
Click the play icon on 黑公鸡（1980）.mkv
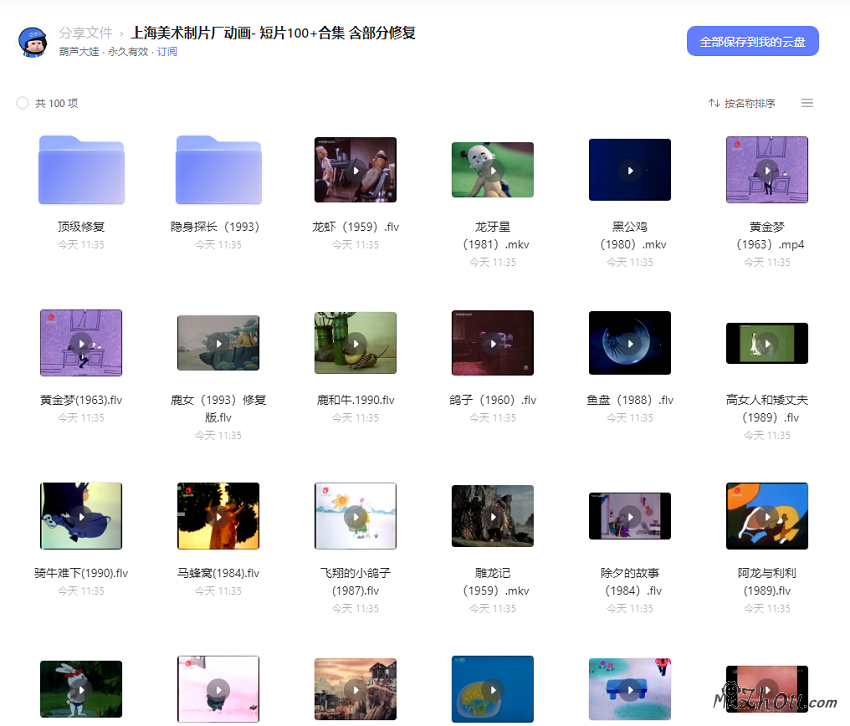629,169
